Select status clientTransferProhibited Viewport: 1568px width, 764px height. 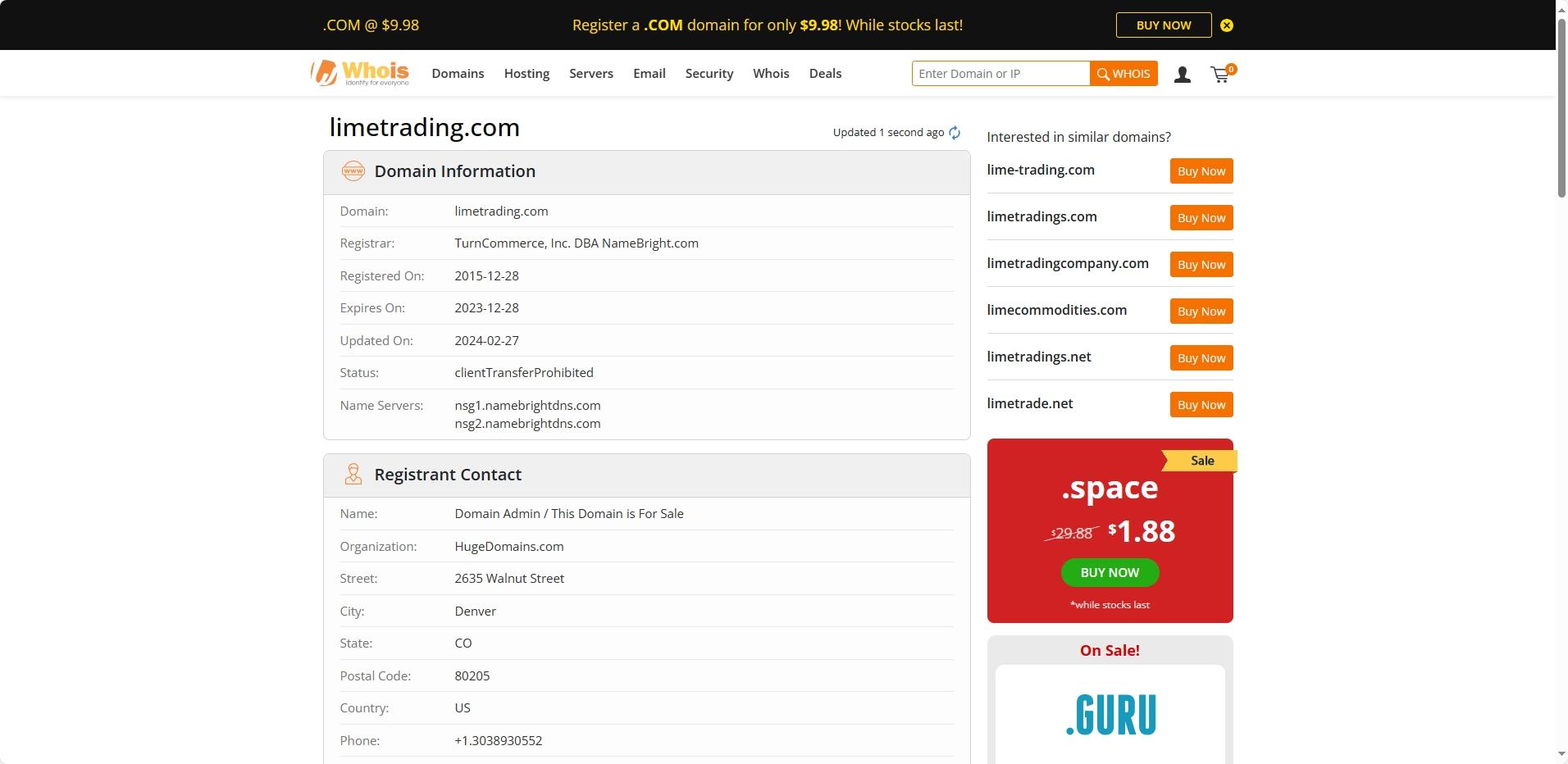[524, 373]
